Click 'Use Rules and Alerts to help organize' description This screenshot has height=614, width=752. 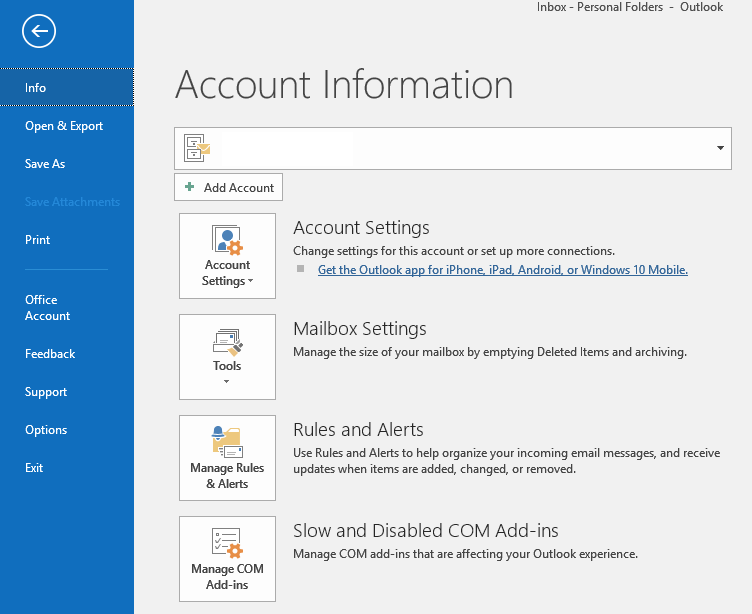(x=506, y=461)
